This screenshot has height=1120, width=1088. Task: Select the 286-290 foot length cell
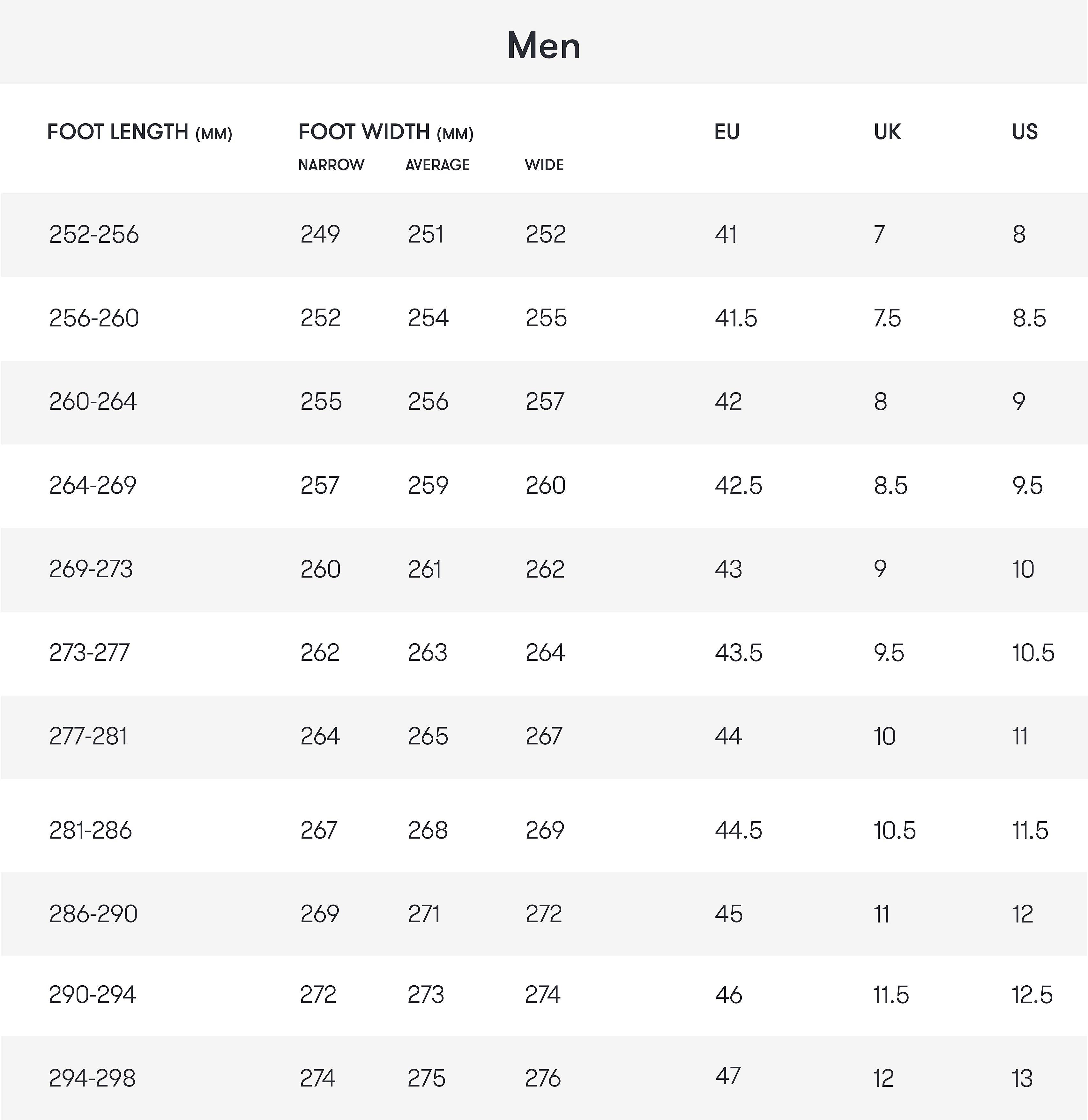pos(93,914)
